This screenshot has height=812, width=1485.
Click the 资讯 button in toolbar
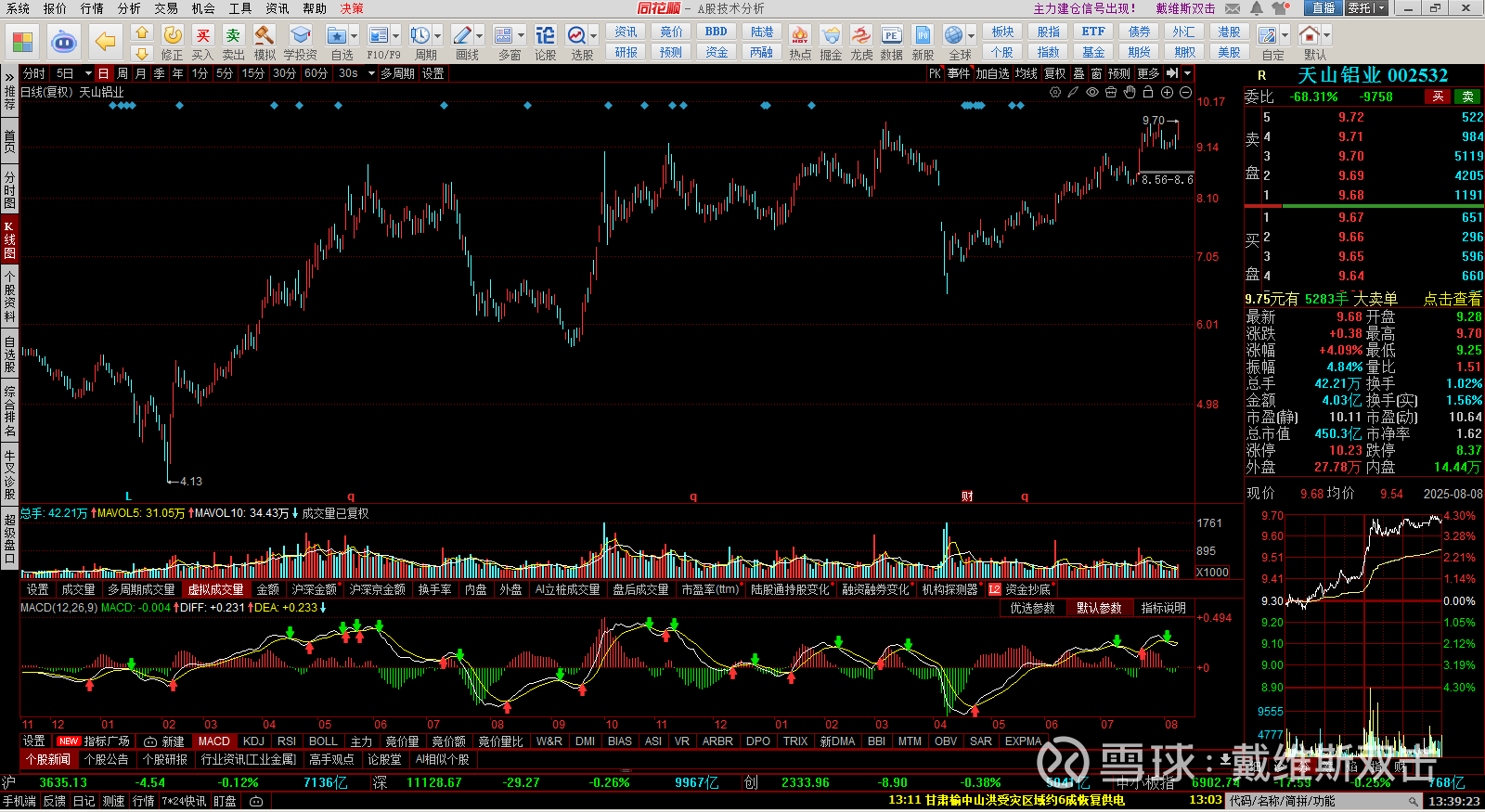click(x=626, y=32)
